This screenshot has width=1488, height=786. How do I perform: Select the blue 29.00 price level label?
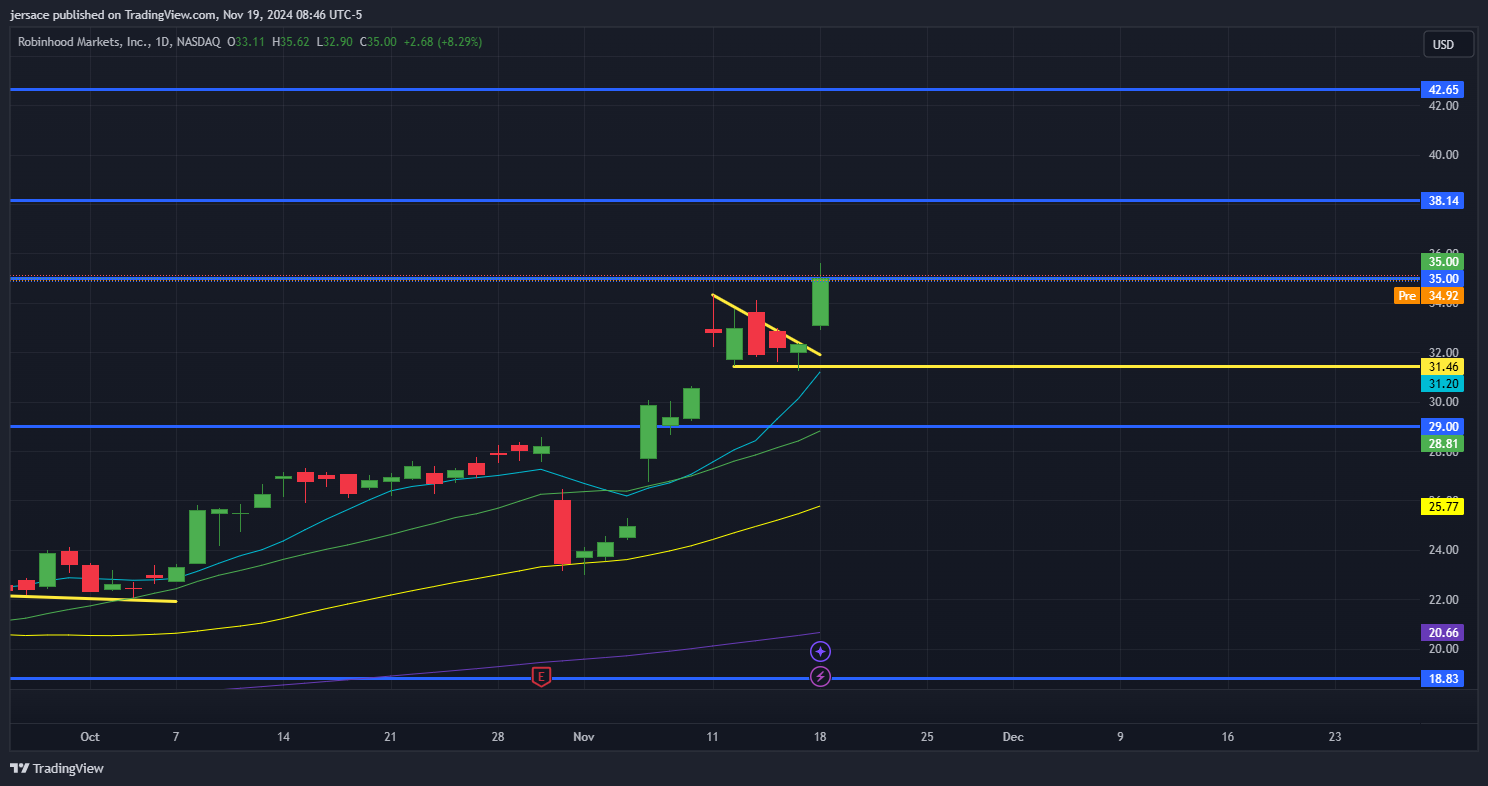(x=1443, y=426)
